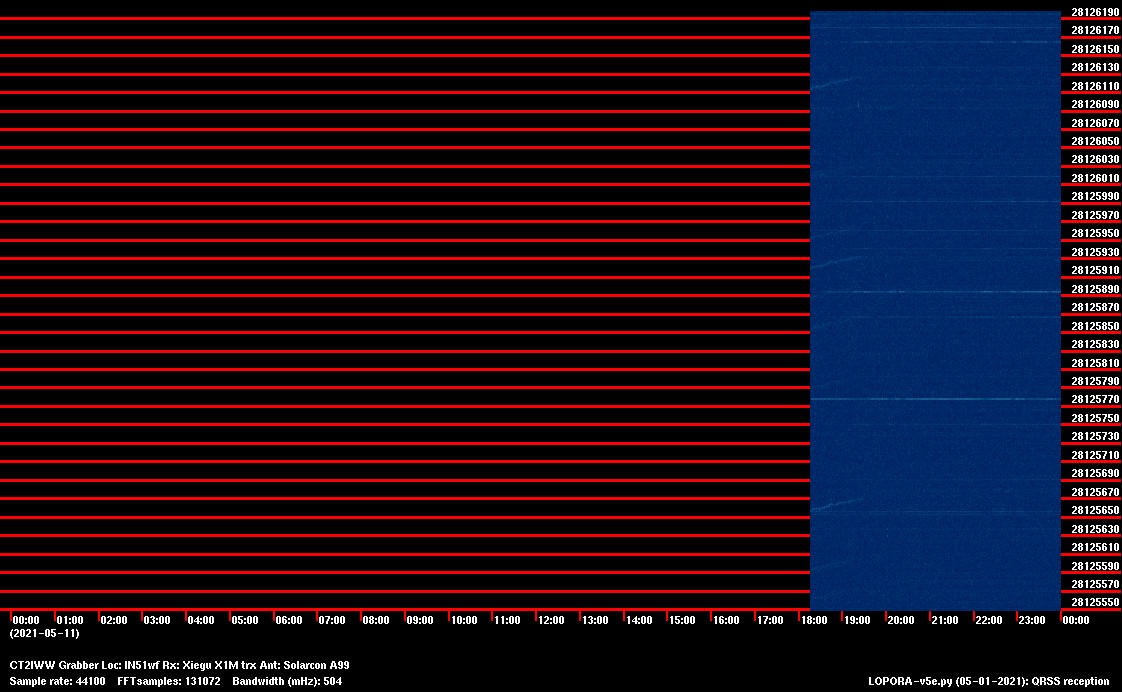Click the 17:00 time axis marker
The image size is (1122, 692).
tap(770, 620)
